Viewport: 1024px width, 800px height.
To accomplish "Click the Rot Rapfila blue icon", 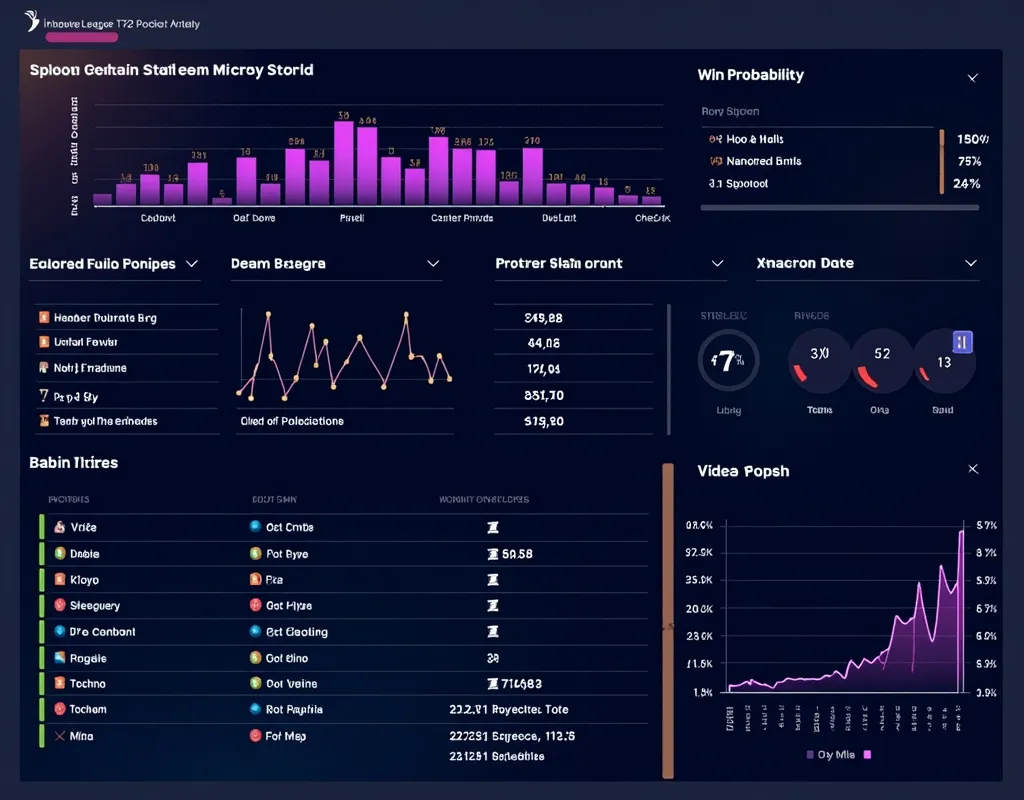I will (x=255, y=709).
